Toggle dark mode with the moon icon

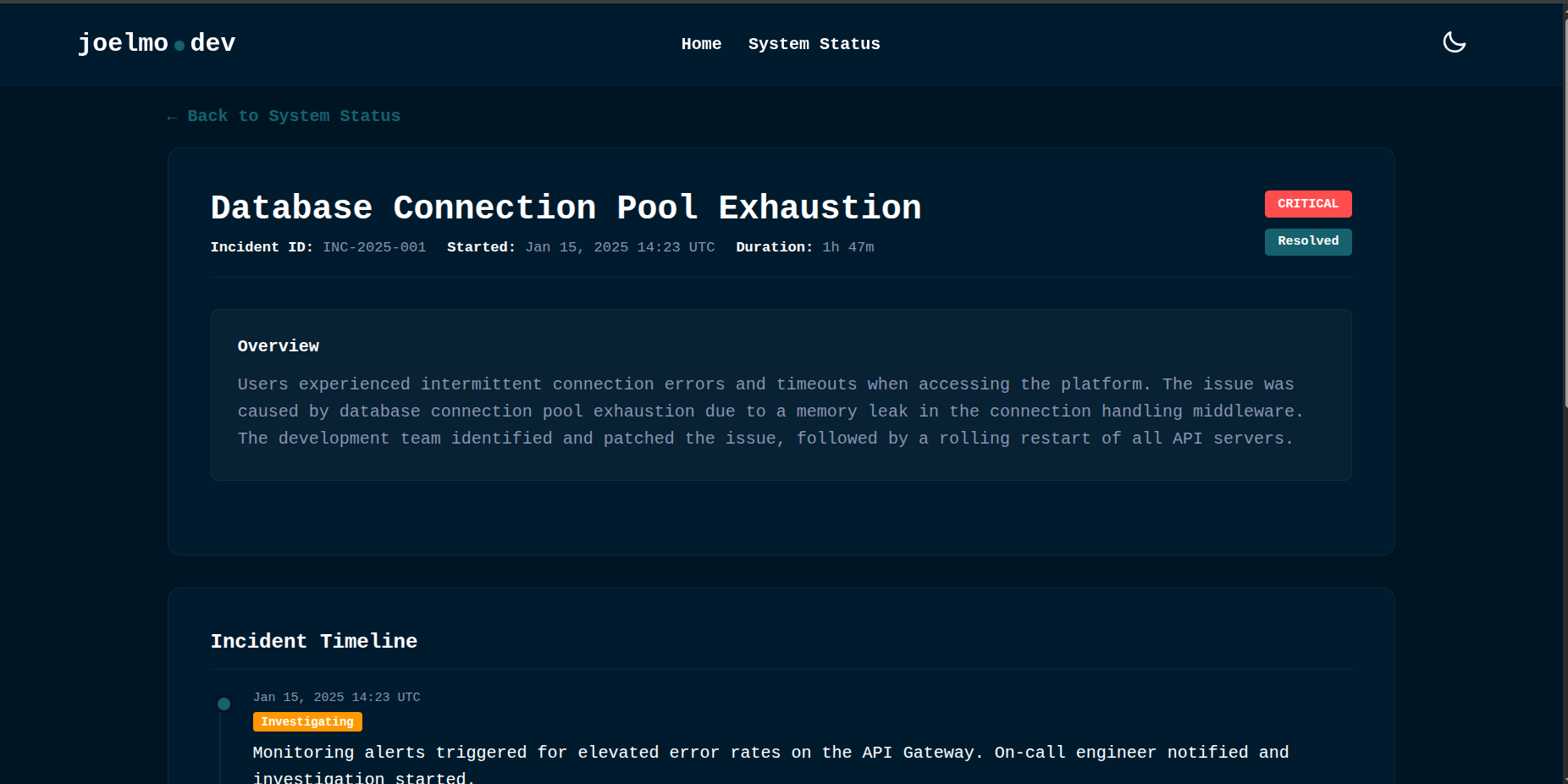point(1454,42)
